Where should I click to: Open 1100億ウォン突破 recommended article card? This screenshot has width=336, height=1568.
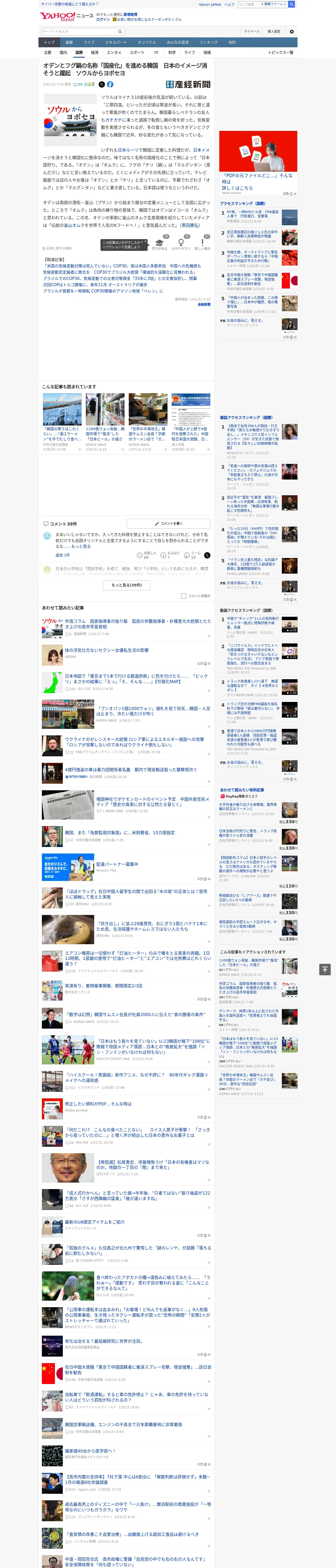(105, 422)
